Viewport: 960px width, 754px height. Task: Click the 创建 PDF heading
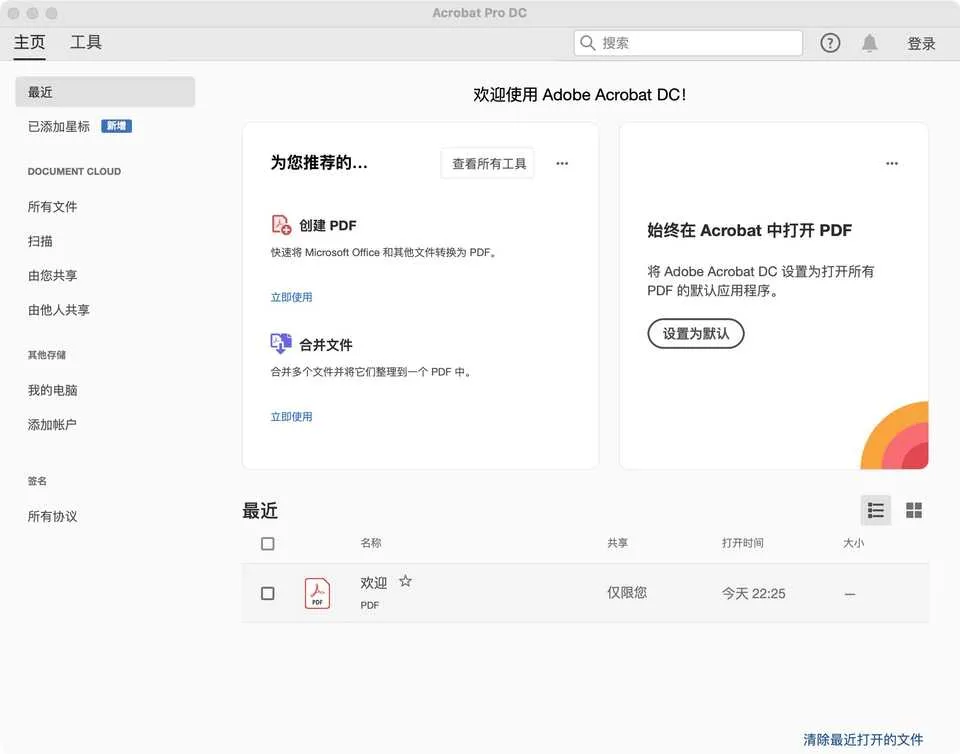click(x=328, y=225)
